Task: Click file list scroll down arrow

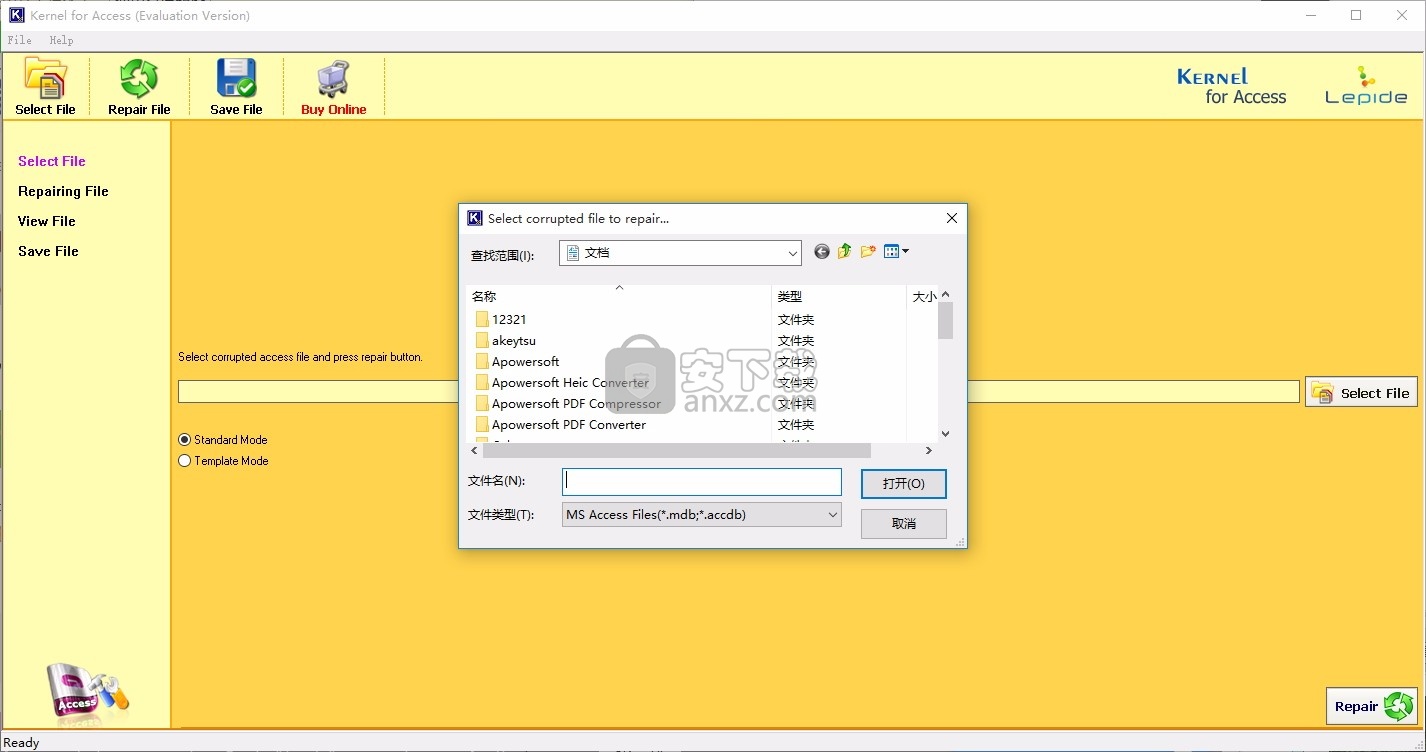Action: tap(945, 434)
